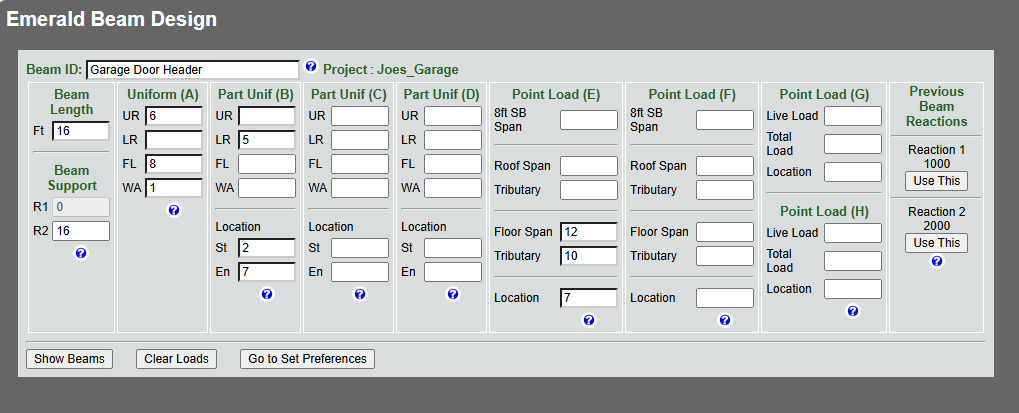
Task: Go to Set Preferences
Action: [307, 358]
